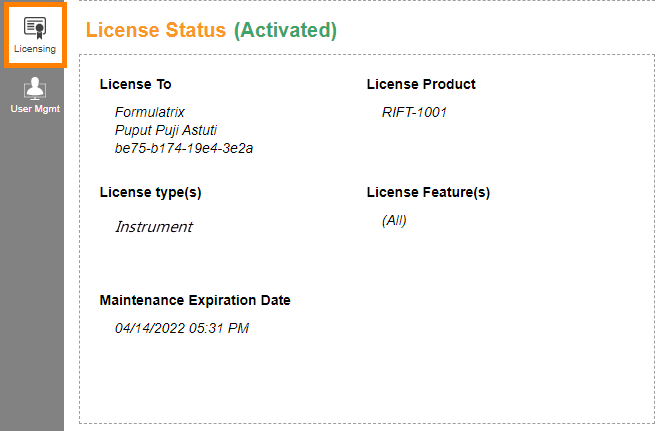Image resolution: width=663 pixels, height=431 pixels.
Task: Select the Licensing text label in sidebar
Action: [x=35, y=48]
